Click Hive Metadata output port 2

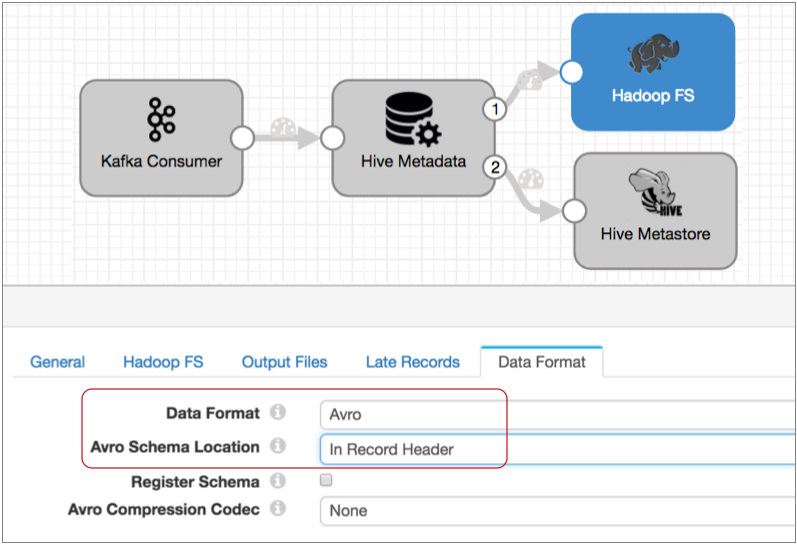click(x=492, y=166)
